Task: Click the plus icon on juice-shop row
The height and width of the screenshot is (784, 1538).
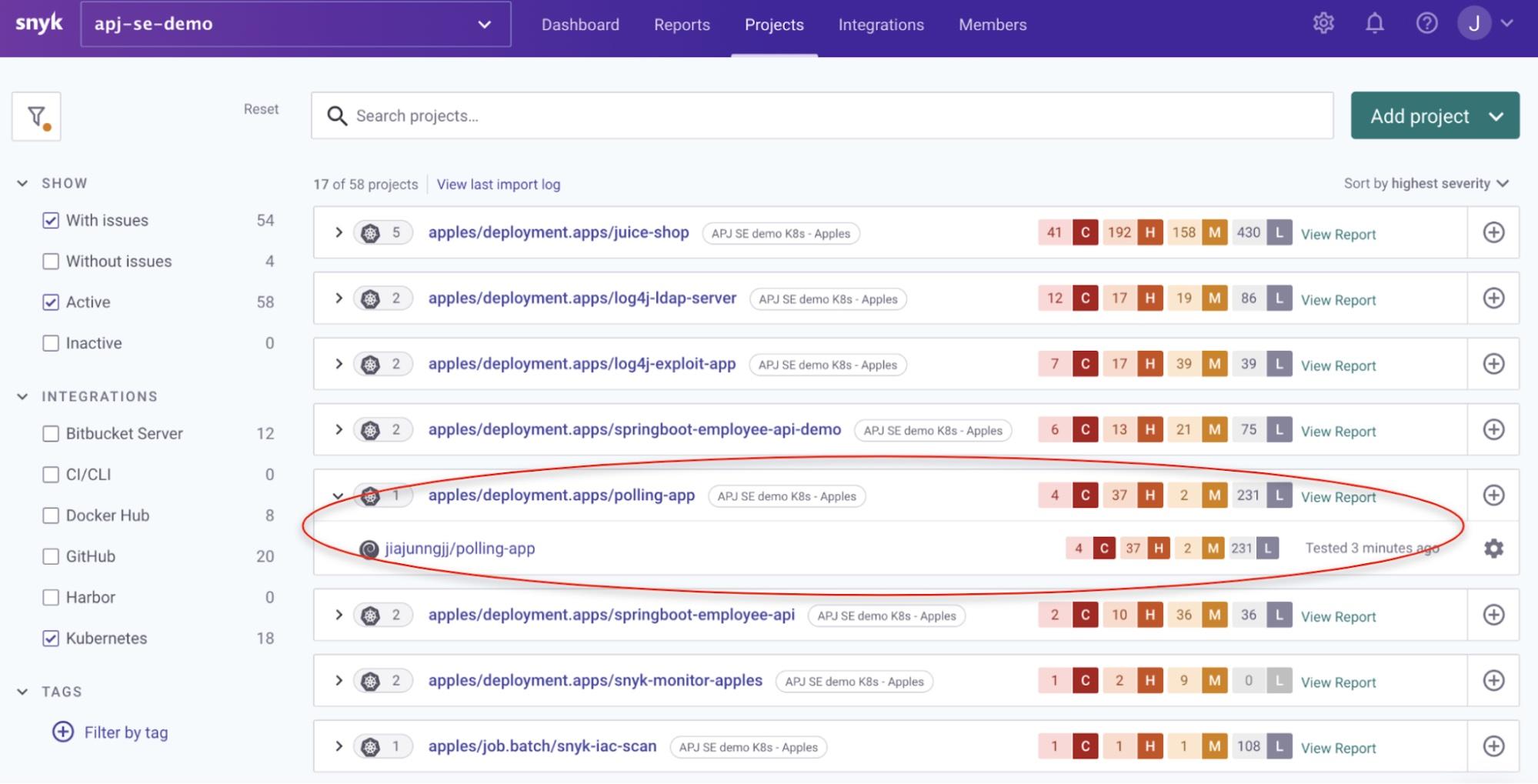Action: [x=1493, y=232]
